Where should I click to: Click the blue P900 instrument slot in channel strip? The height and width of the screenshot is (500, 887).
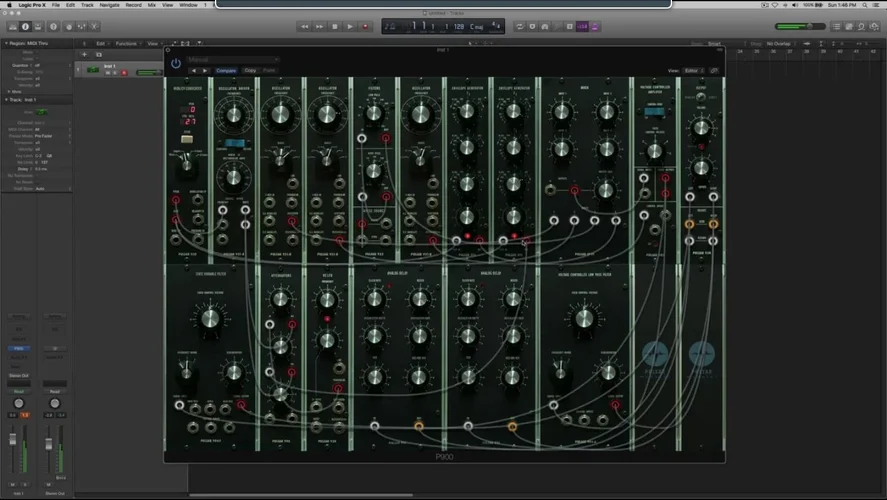[x=19, y=348]
